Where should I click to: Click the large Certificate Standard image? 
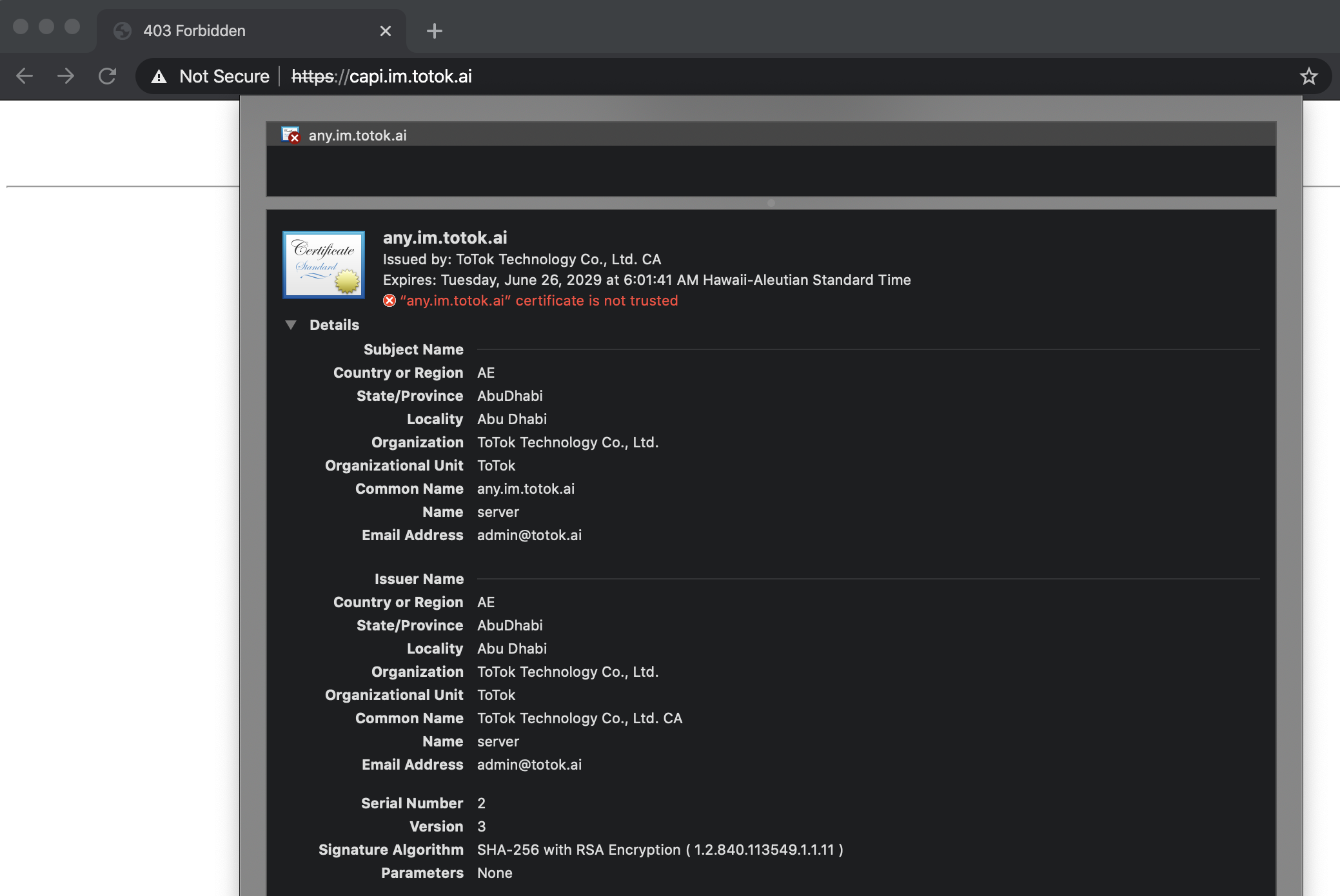click(x=324, y=265)
